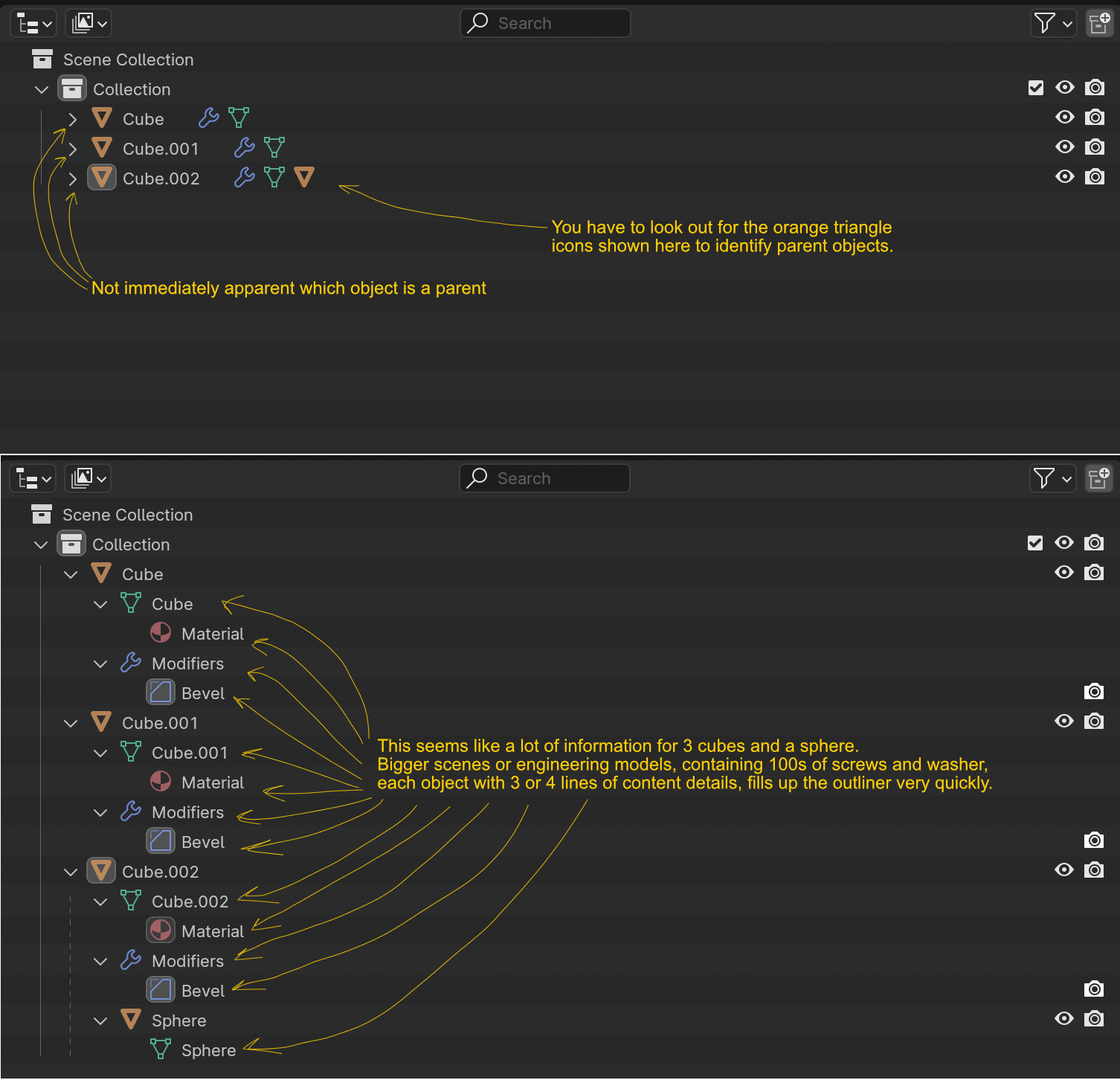Click the green mesh icon of Cube.001 data in bottom panel

131,752
